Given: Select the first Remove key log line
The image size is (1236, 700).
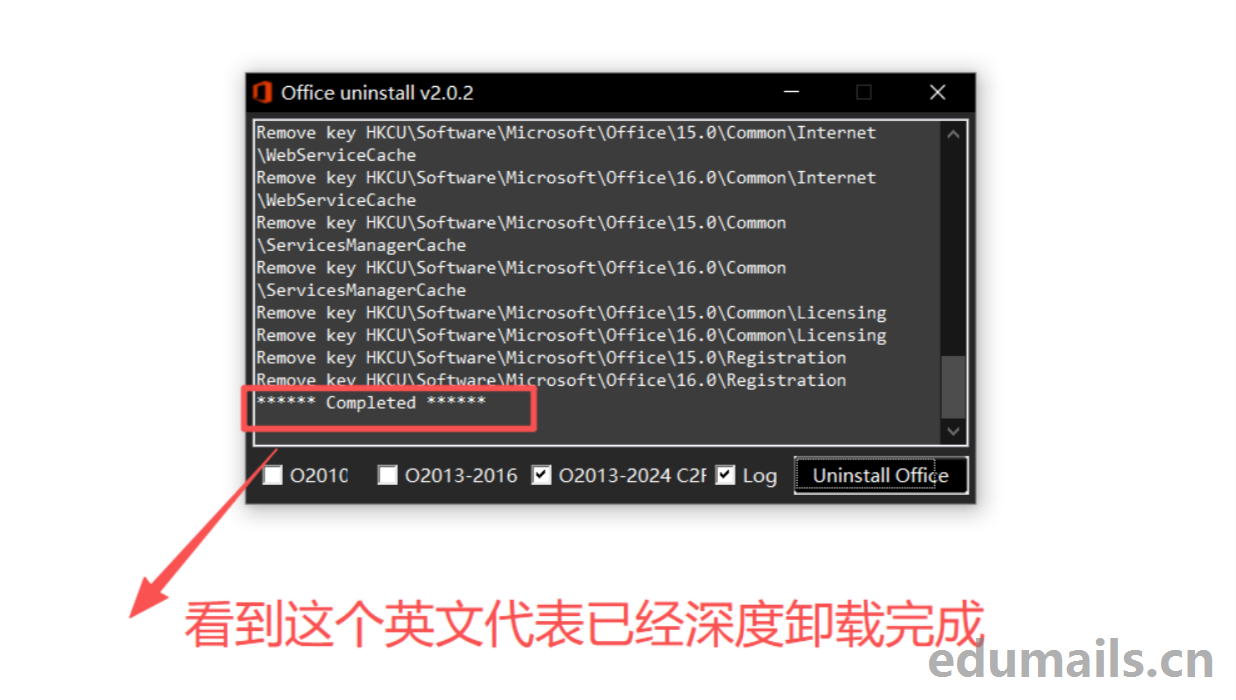Looking at the screenshot, I should [565, 133].
